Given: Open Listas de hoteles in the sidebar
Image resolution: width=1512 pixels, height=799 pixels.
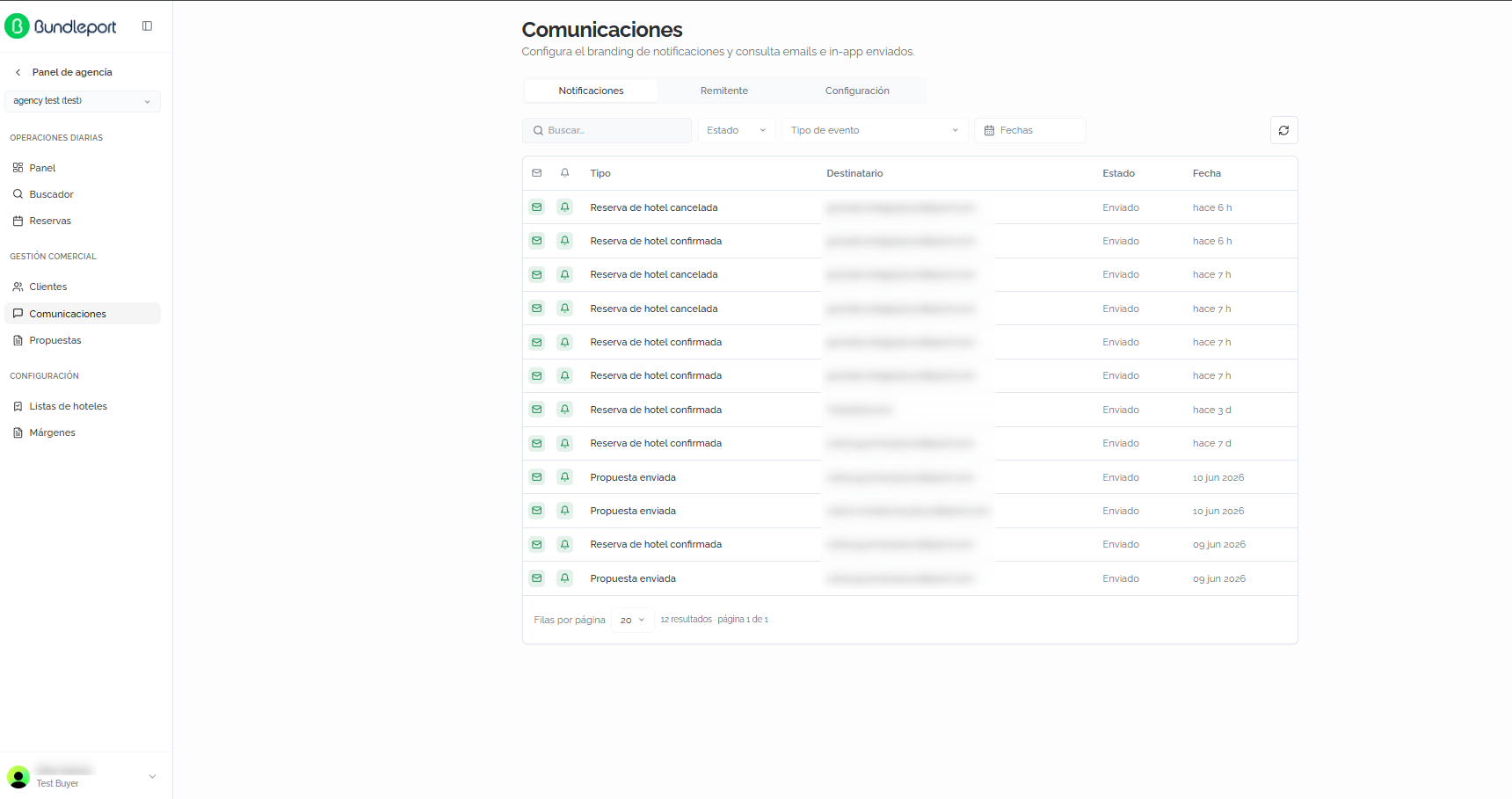Looking at the screenshot, I should pos(83,406).
